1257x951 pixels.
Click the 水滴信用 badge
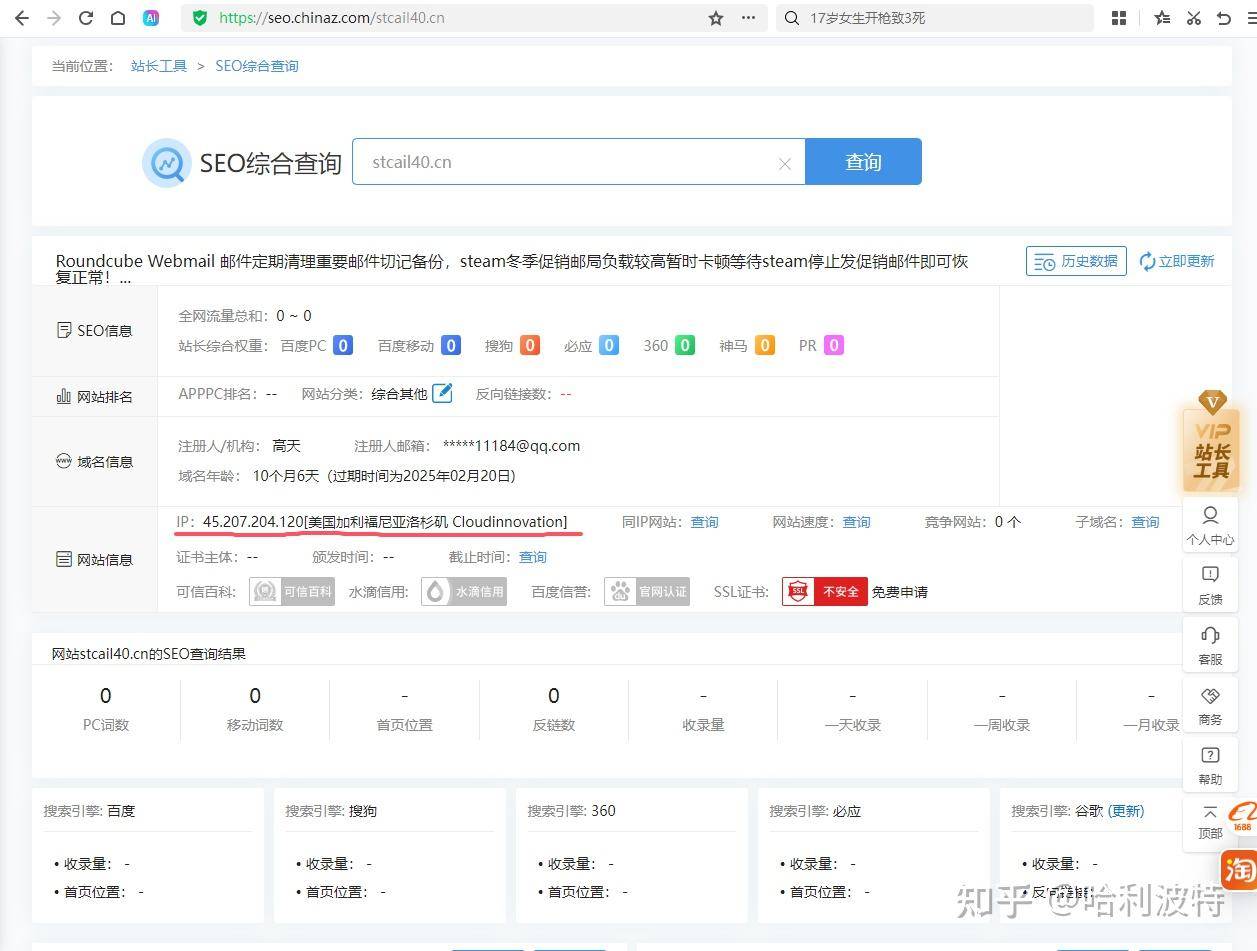[x=463, y=592]
